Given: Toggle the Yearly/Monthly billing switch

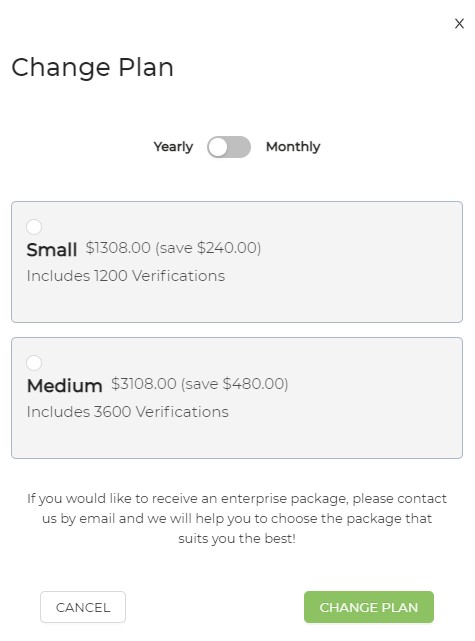Looking at the screenshot, I should (229, 147).
